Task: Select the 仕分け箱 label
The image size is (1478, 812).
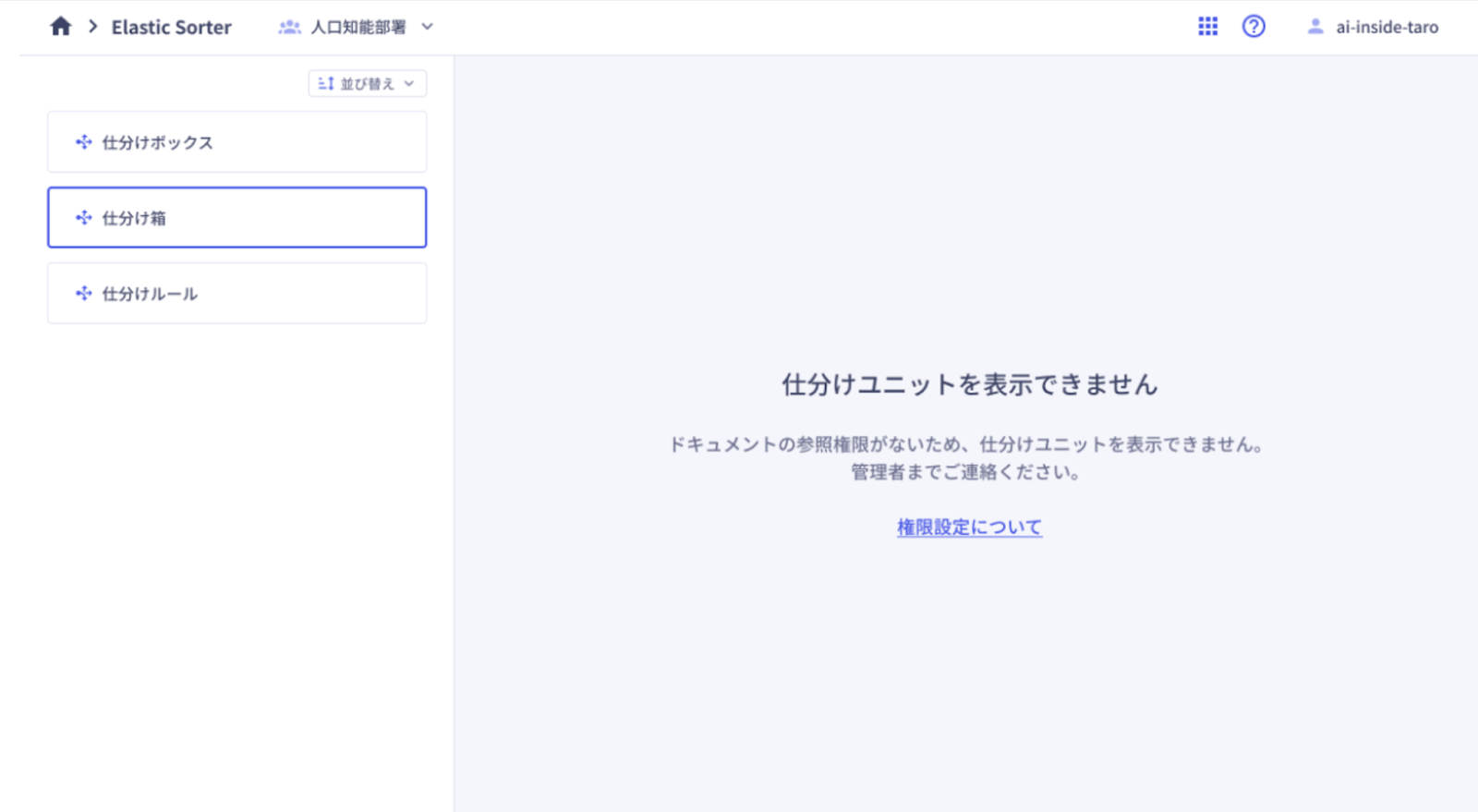Action: point(134,218)
